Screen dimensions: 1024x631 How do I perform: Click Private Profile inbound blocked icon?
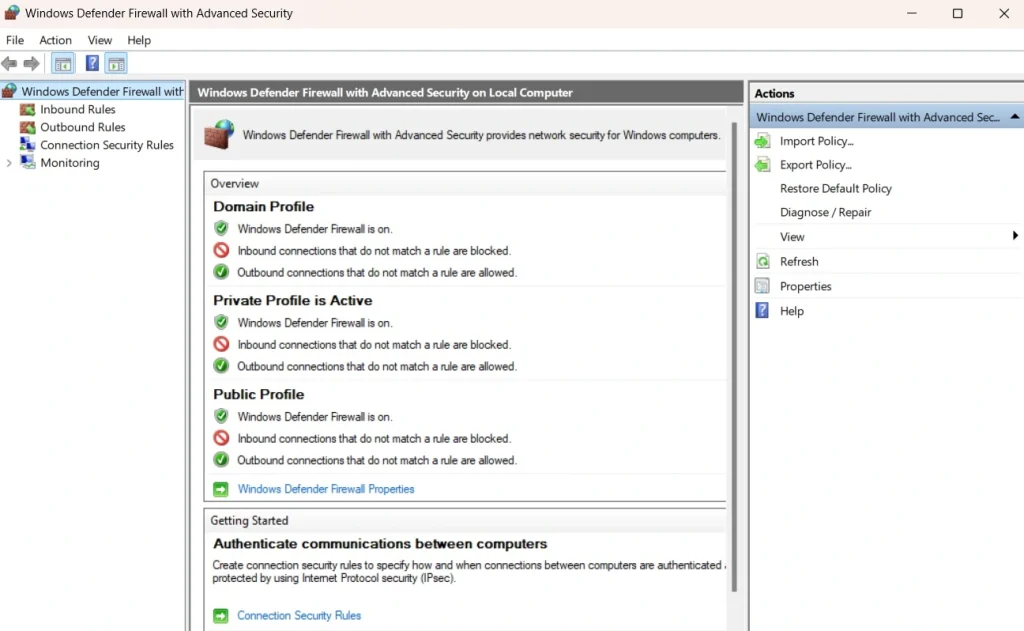pyautogui.click(x=221, y=344)
